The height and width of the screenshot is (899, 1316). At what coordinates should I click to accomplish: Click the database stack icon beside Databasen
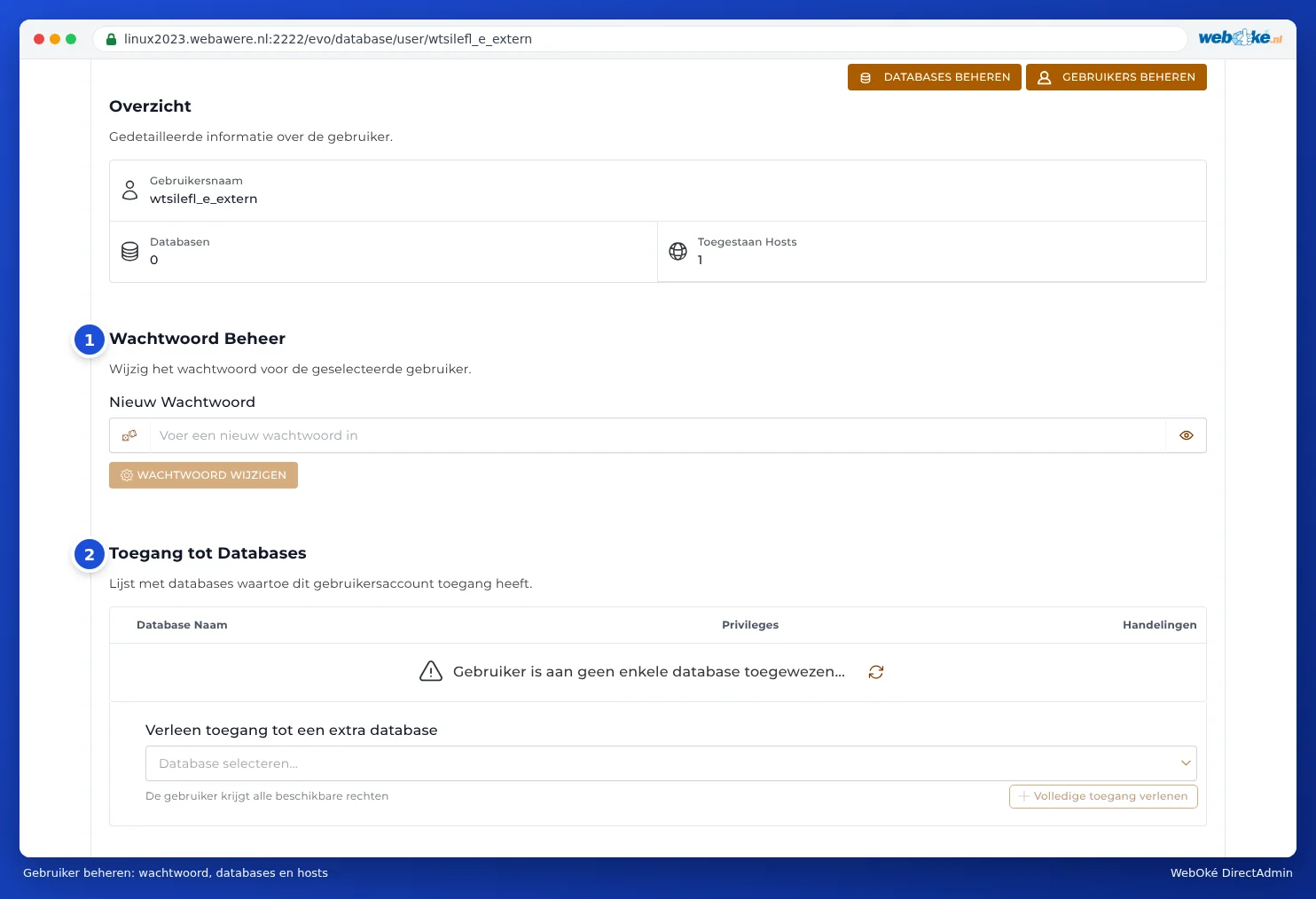(130, 252)
